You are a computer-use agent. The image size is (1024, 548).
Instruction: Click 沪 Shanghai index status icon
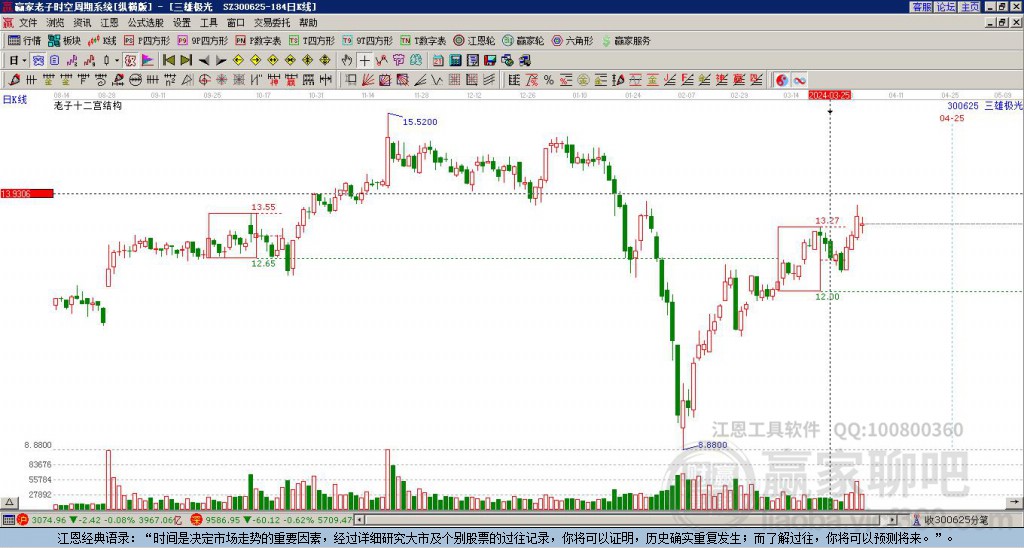coord(22,520)
